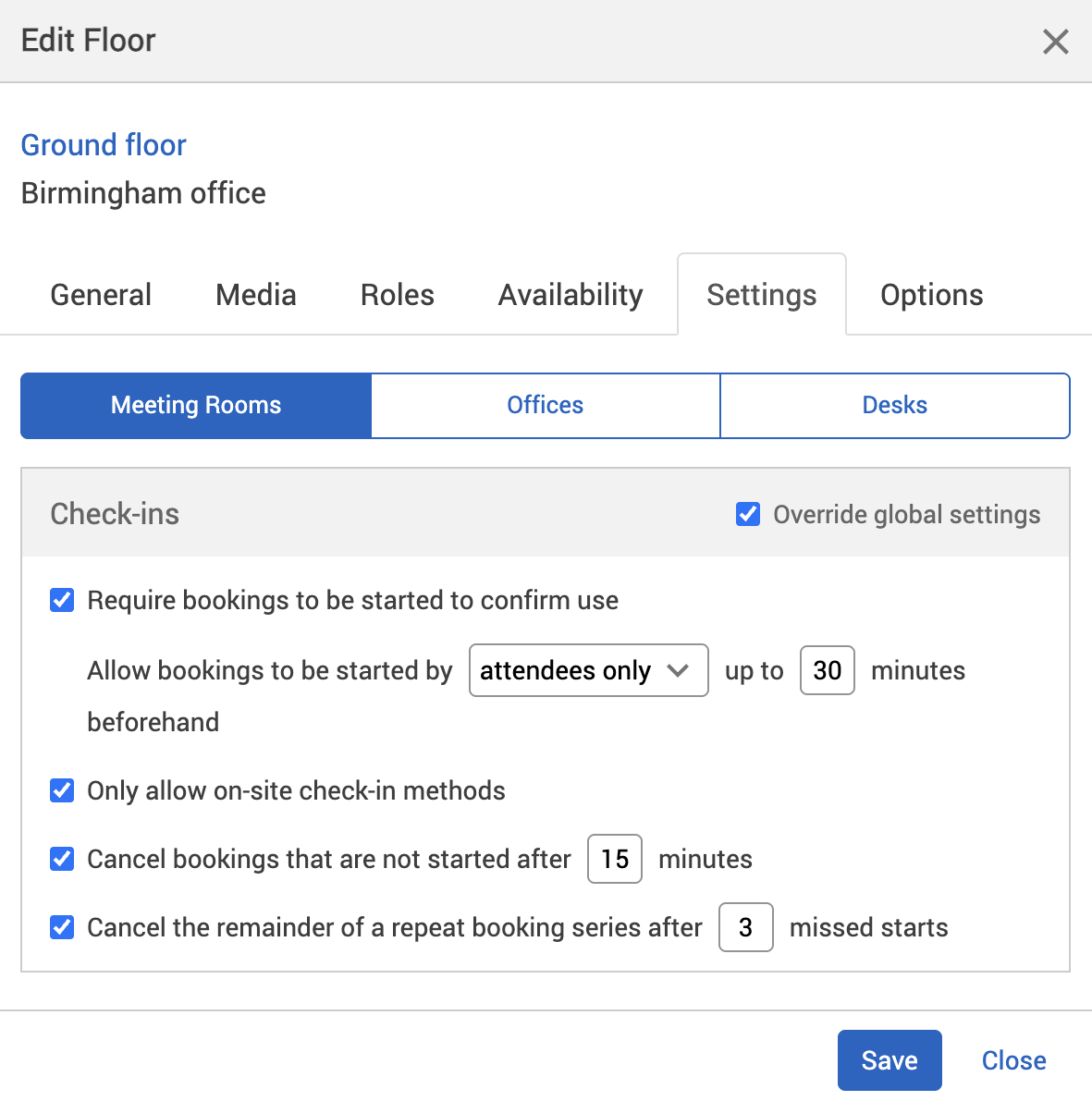Screen dimensions: 1092x1101
Task: Uncheck Override global settings
Action: pos(748,514)
